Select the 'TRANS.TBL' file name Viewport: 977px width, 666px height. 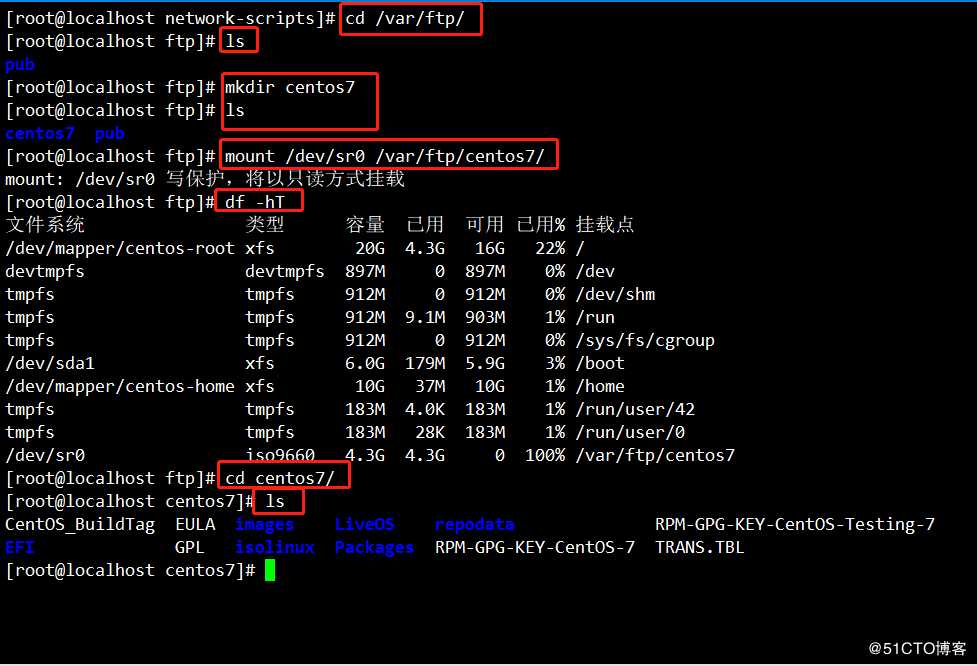point(700,548)
